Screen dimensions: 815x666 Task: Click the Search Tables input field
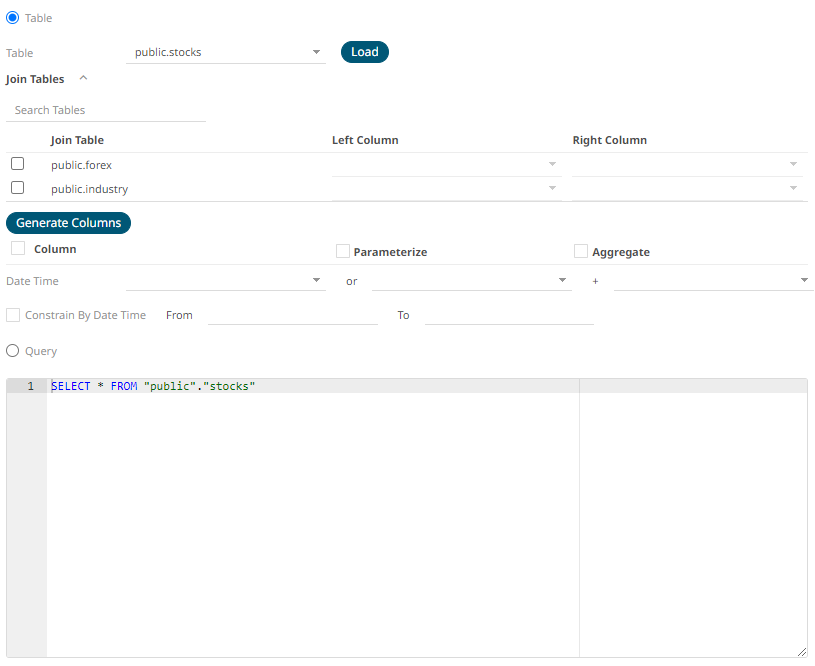tap(106, 110)
